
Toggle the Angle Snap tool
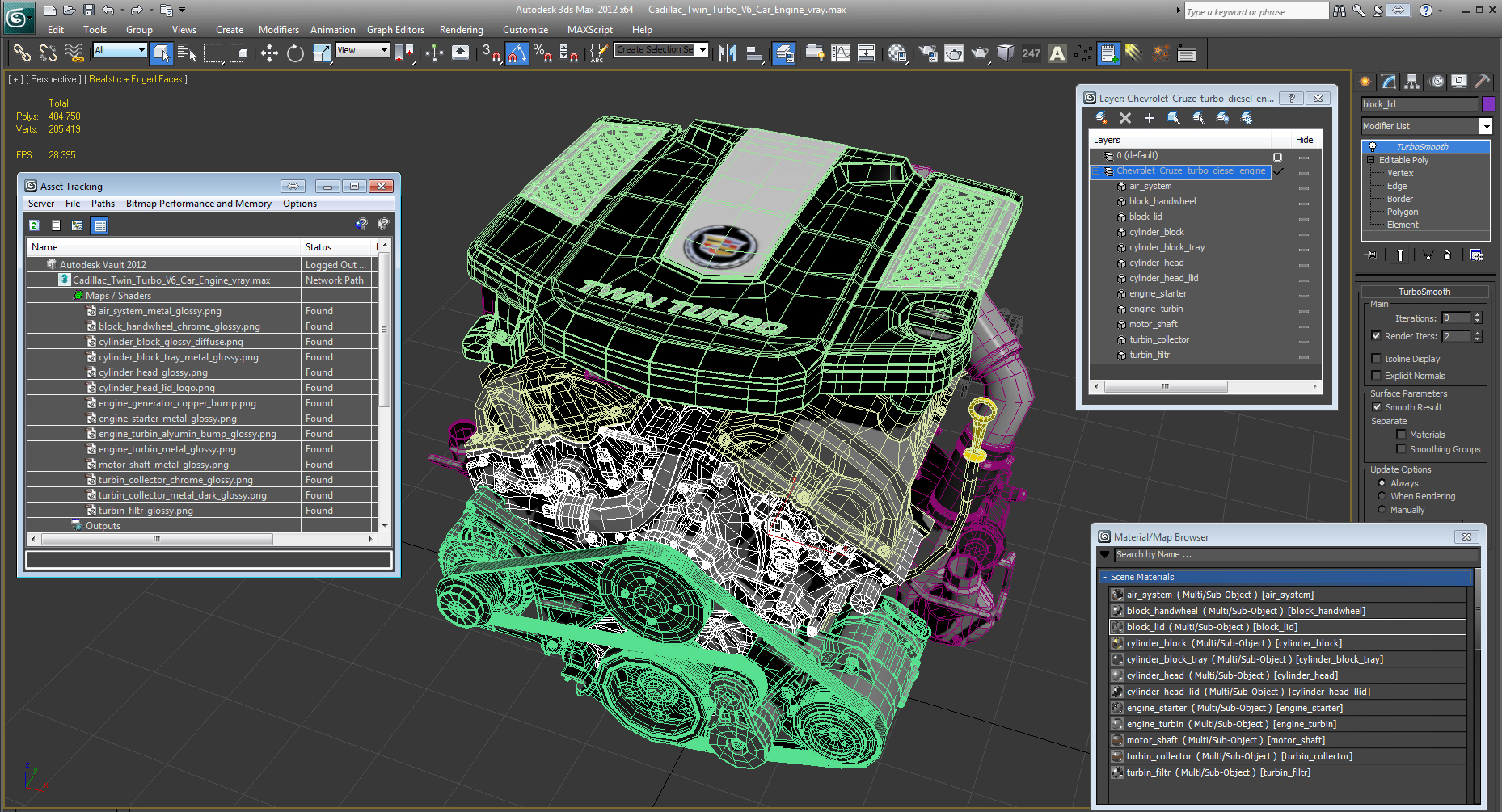517,53
